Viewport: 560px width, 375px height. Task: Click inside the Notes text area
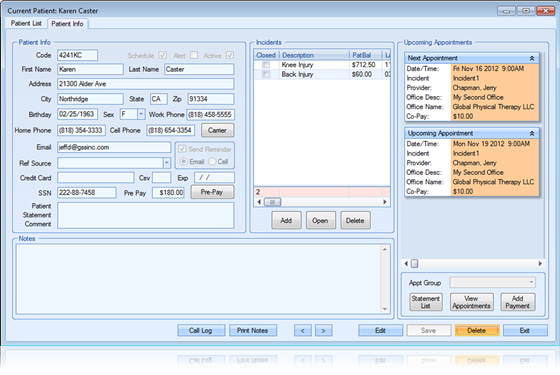(x=199, y=279)
